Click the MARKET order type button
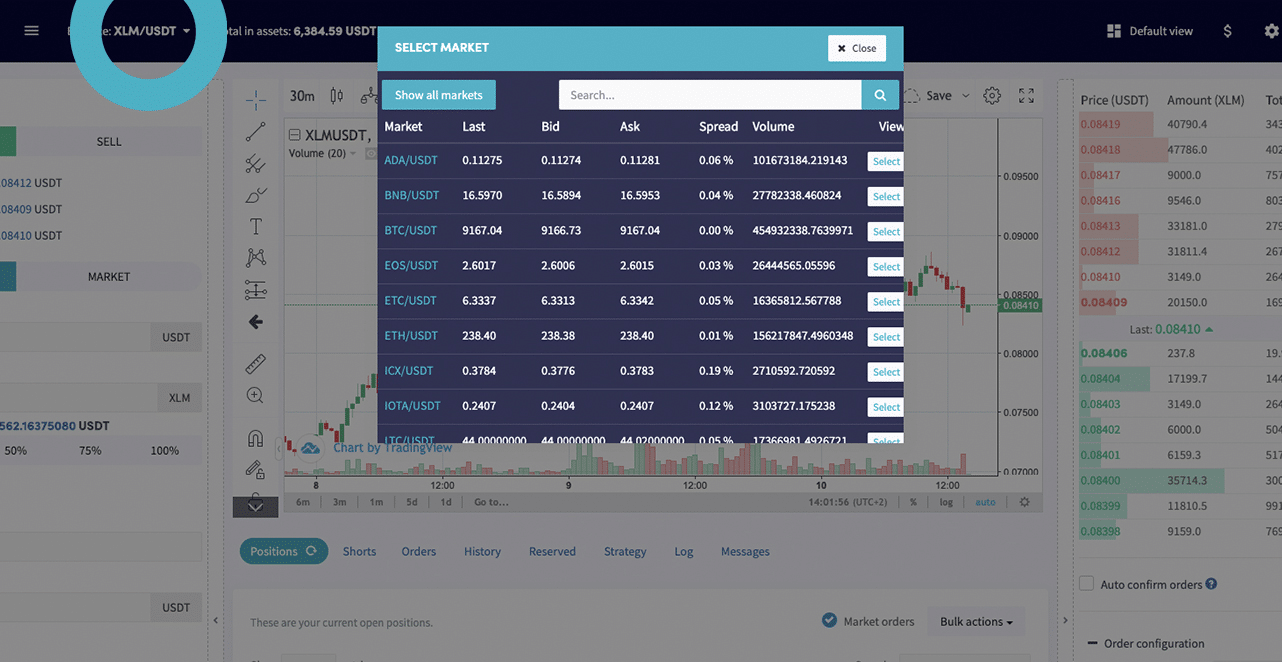 (x=109, y=277)
